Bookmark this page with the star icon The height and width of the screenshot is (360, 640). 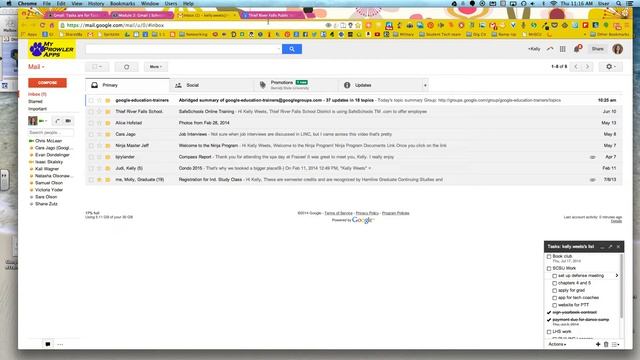[358, 25]
